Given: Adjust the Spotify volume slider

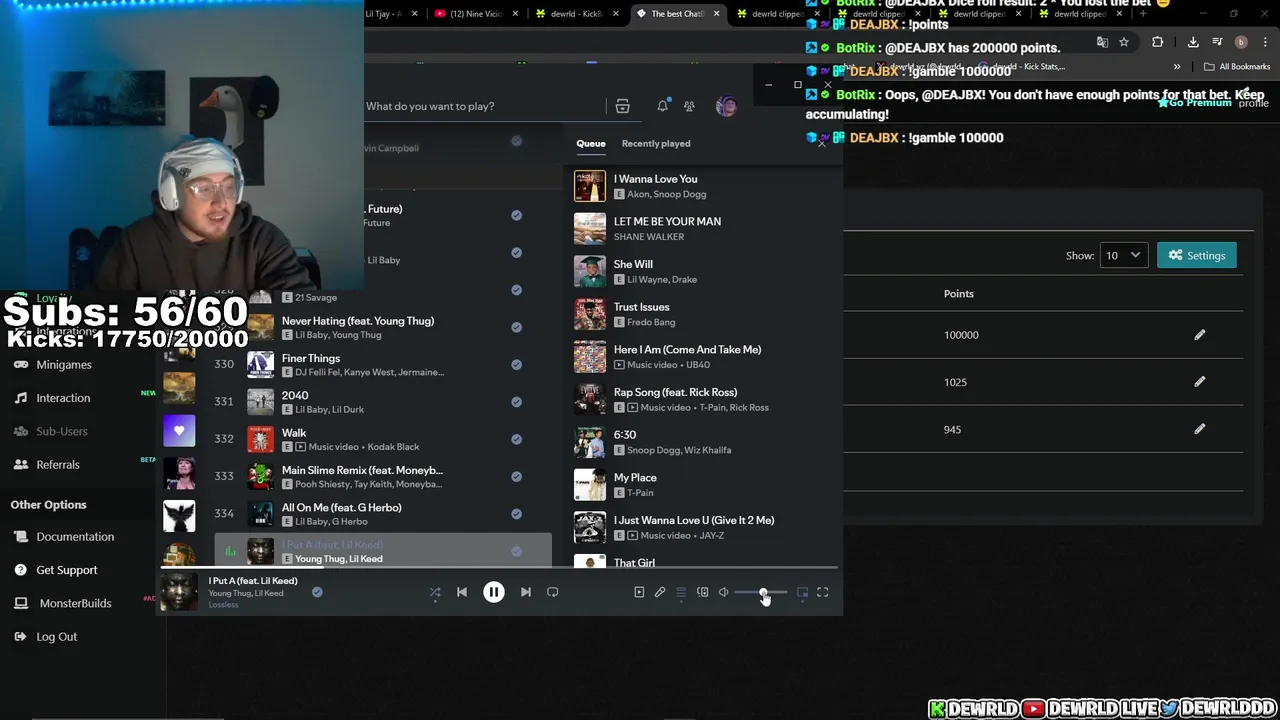Looking at the screenshot, I should (761, 593).
